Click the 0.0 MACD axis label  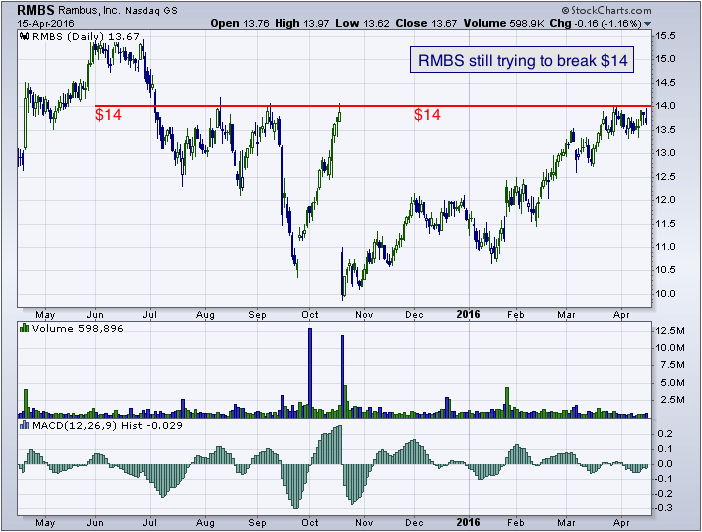665,463
